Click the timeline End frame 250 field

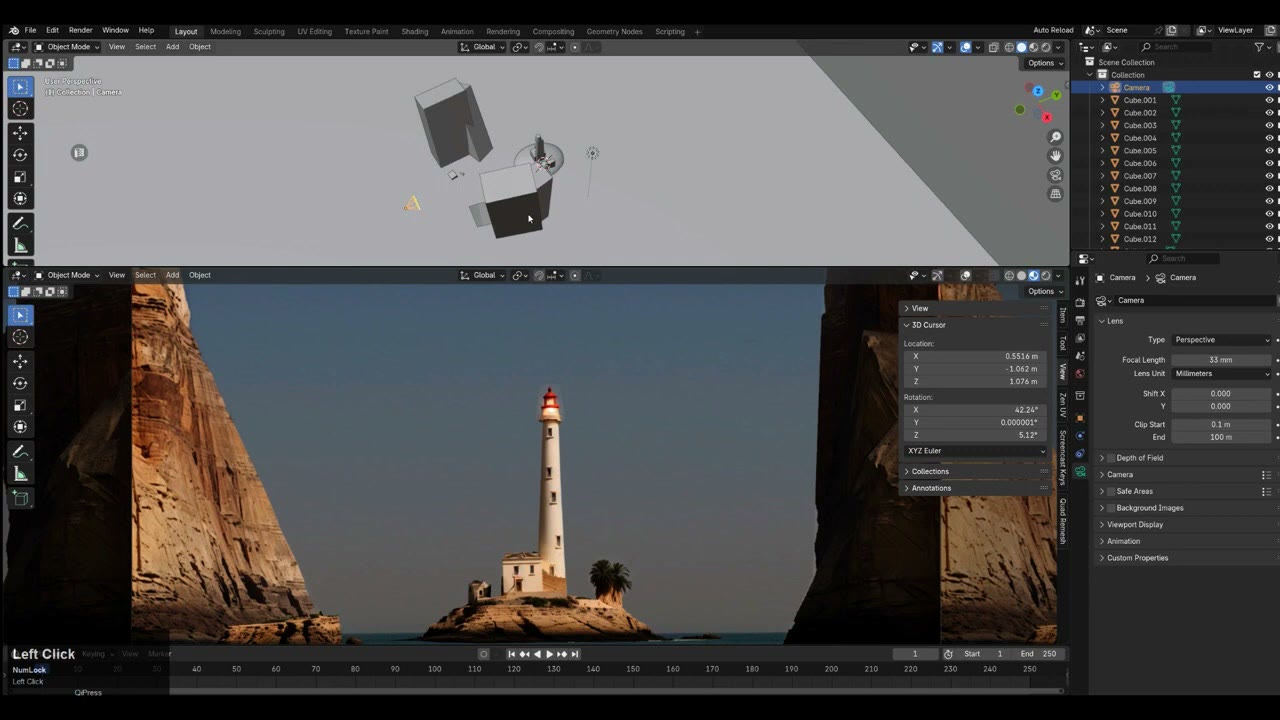pos(1039,654)
